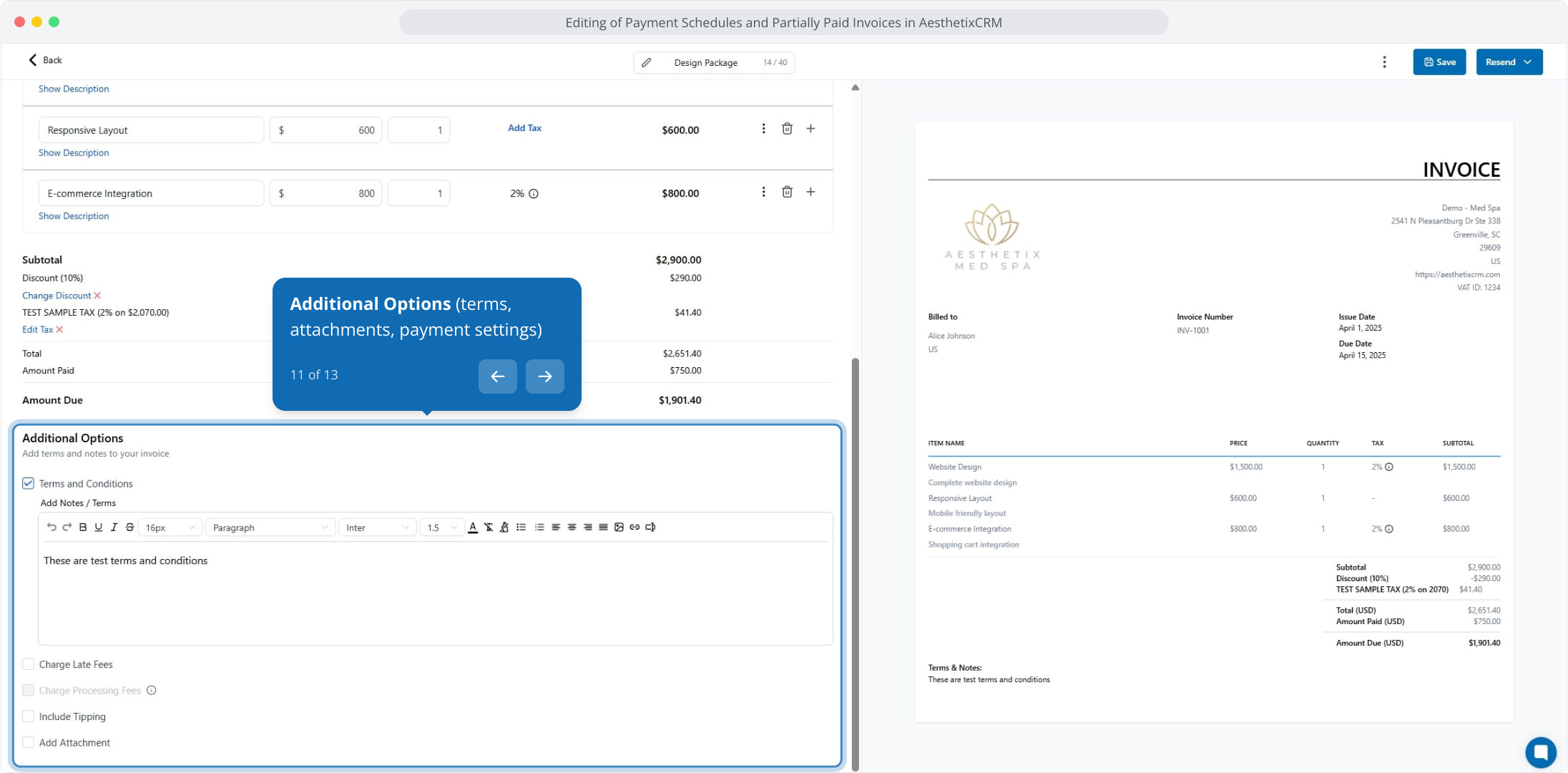The width and height of the screenshot is (1568, 773).
Task: Open the Paragraph style dropdown
Action: [x=270, y=528]
